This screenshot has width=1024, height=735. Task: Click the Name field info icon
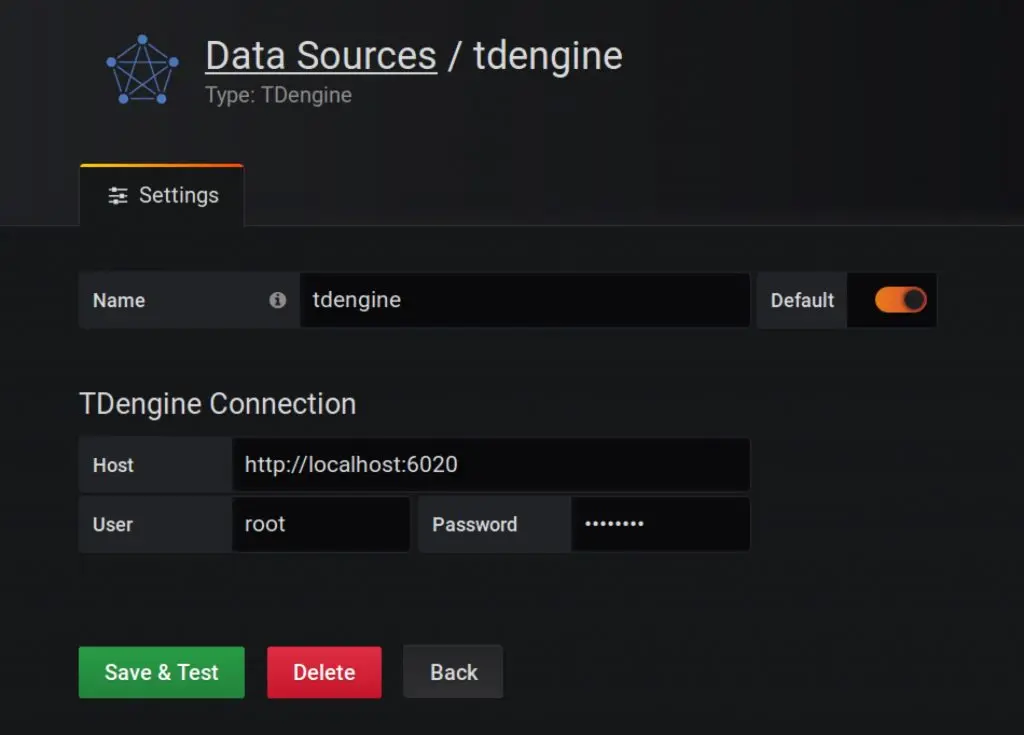tap(278, 300)
